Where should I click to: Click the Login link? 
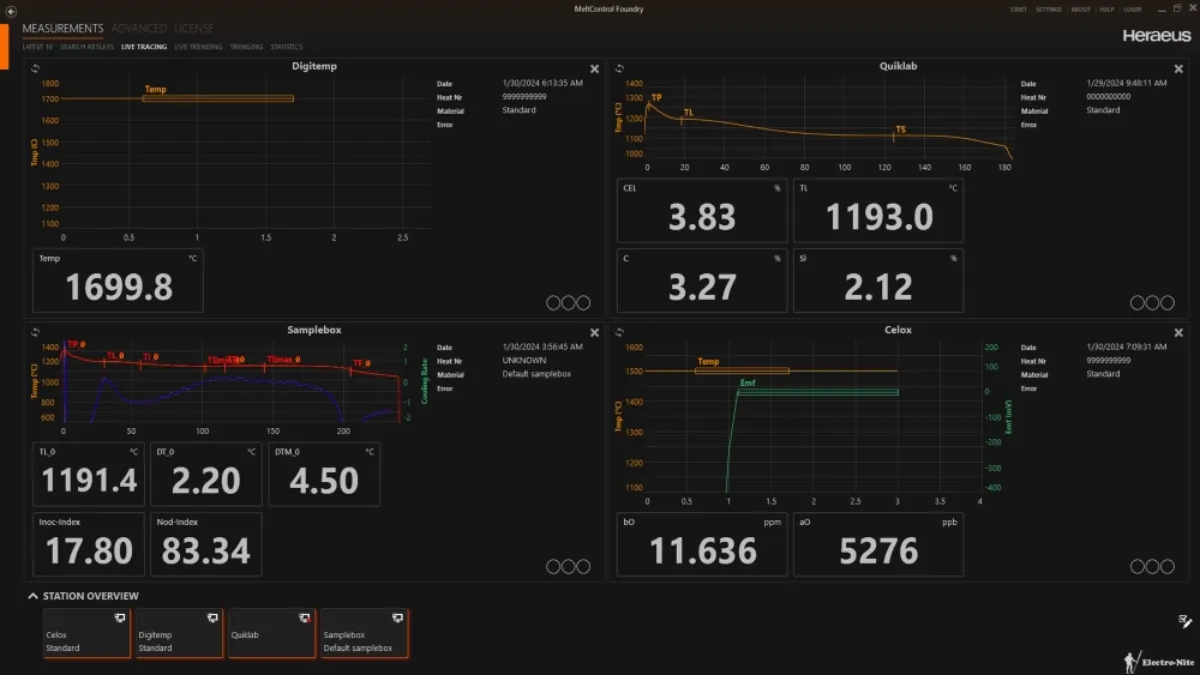(x=1132, y=9)
